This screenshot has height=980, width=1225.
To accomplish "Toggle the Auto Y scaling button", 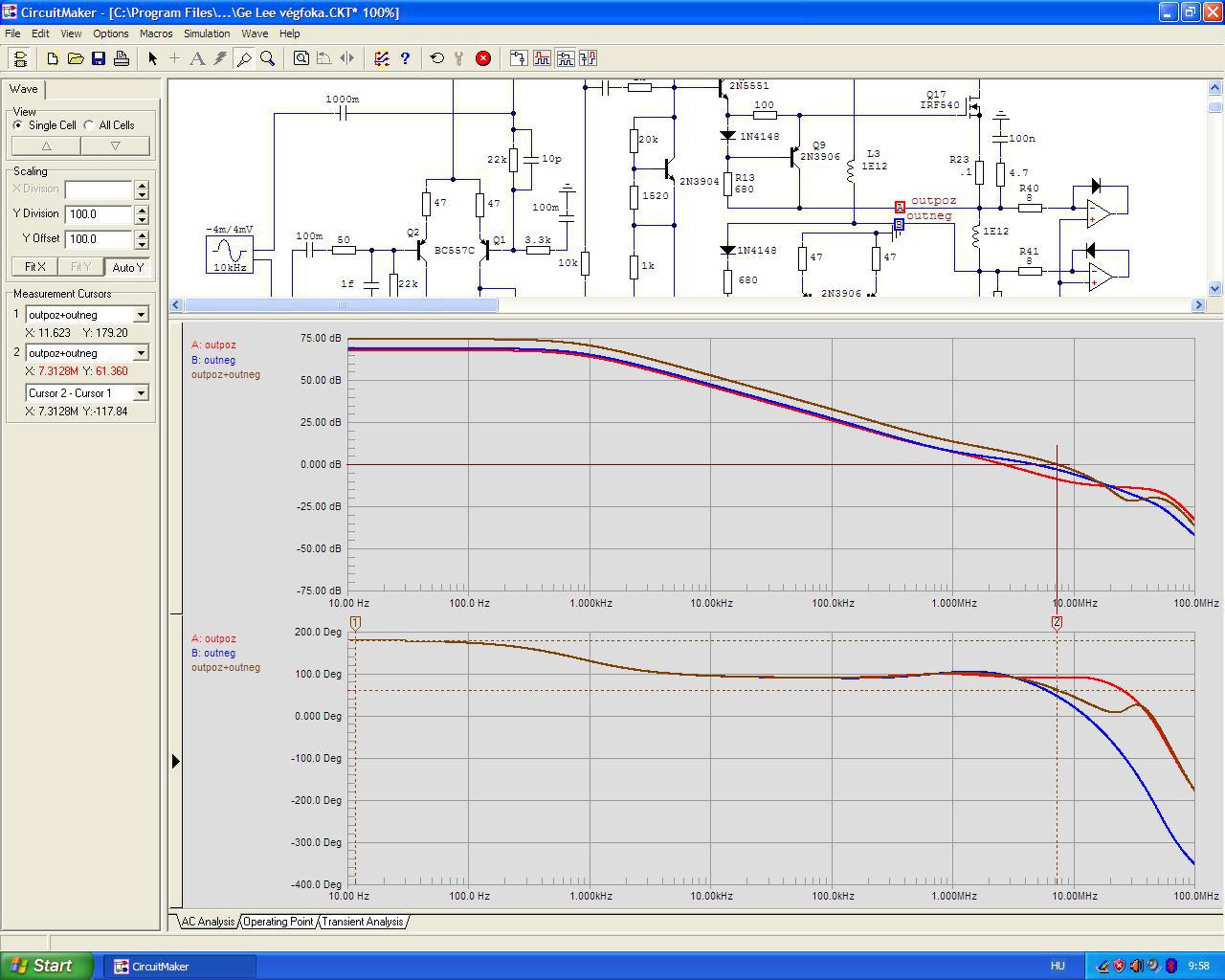I will pyautogui.click(x=127, y=267).
